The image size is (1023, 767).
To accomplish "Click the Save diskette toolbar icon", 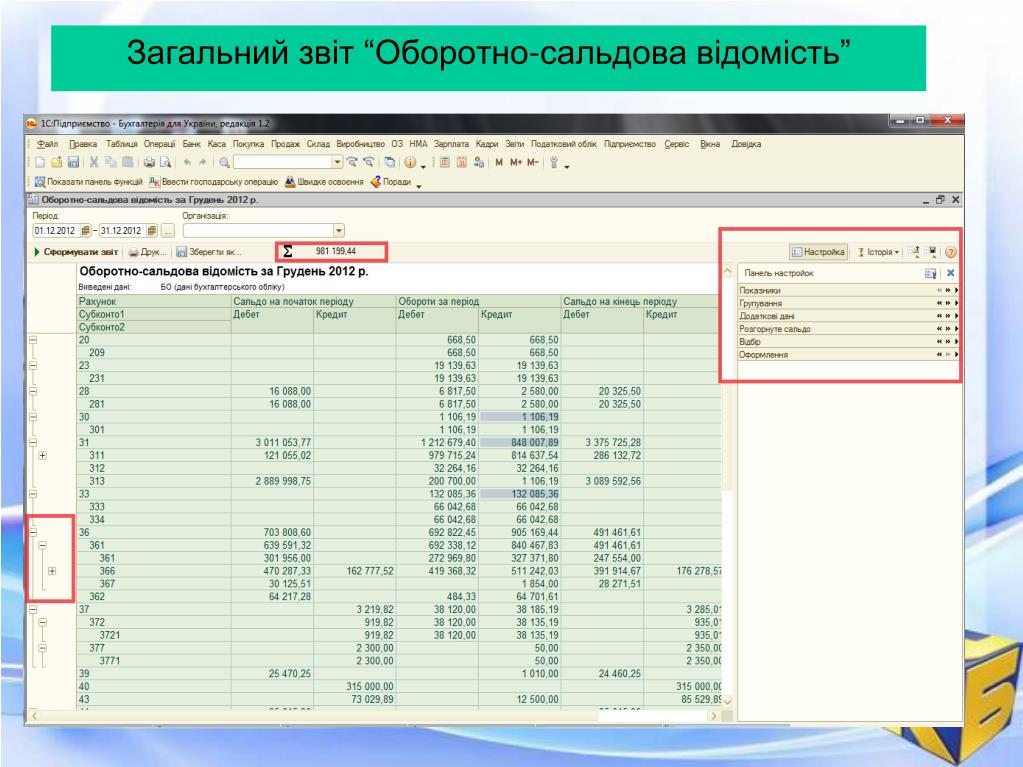I will 73,162.
